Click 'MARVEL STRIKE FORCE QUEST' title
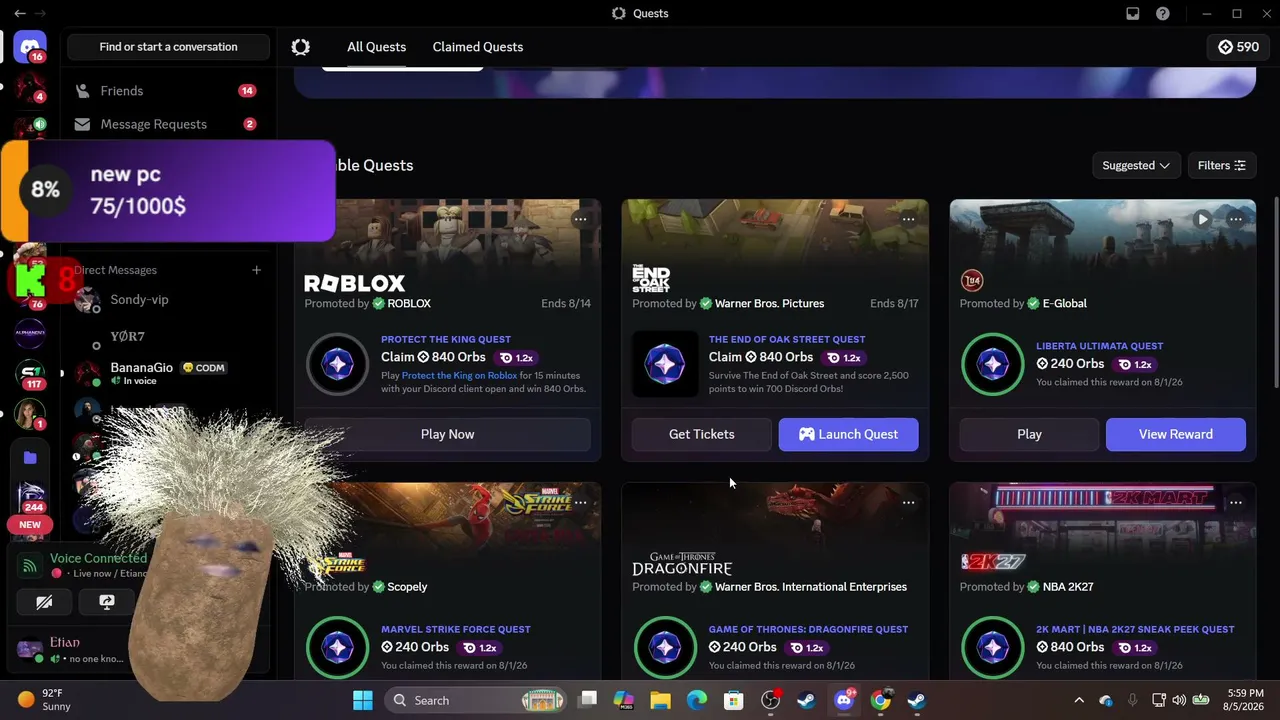The image size is (1280, 720). [456, 629]
